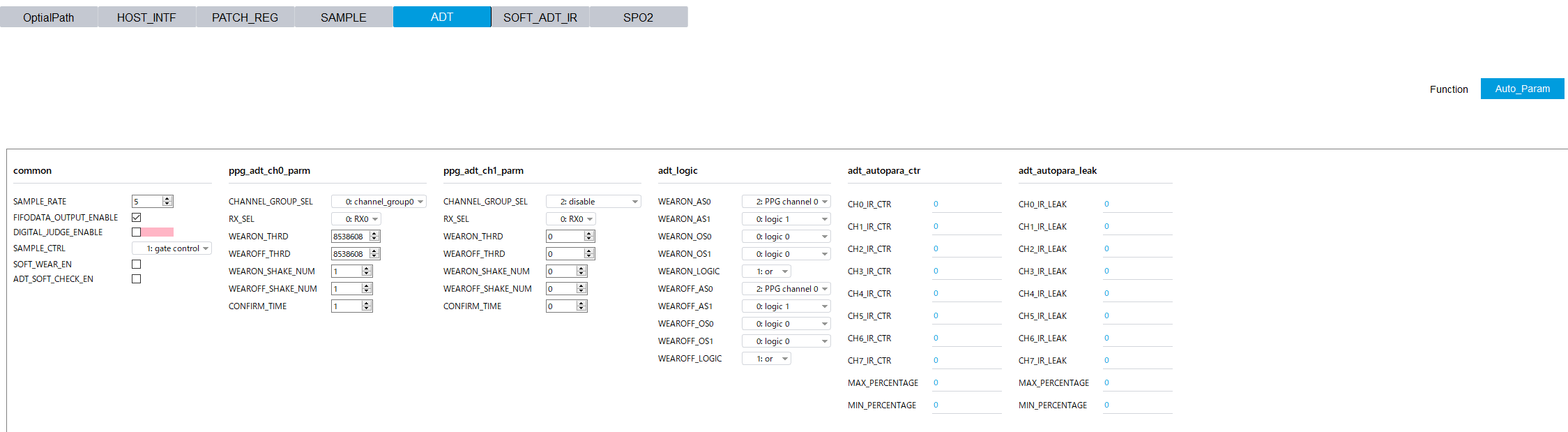Switch to the SOFT_ADT_IR tab
Image resolution: width=1568 pixels, height=432 pixels.
[540, 17]
